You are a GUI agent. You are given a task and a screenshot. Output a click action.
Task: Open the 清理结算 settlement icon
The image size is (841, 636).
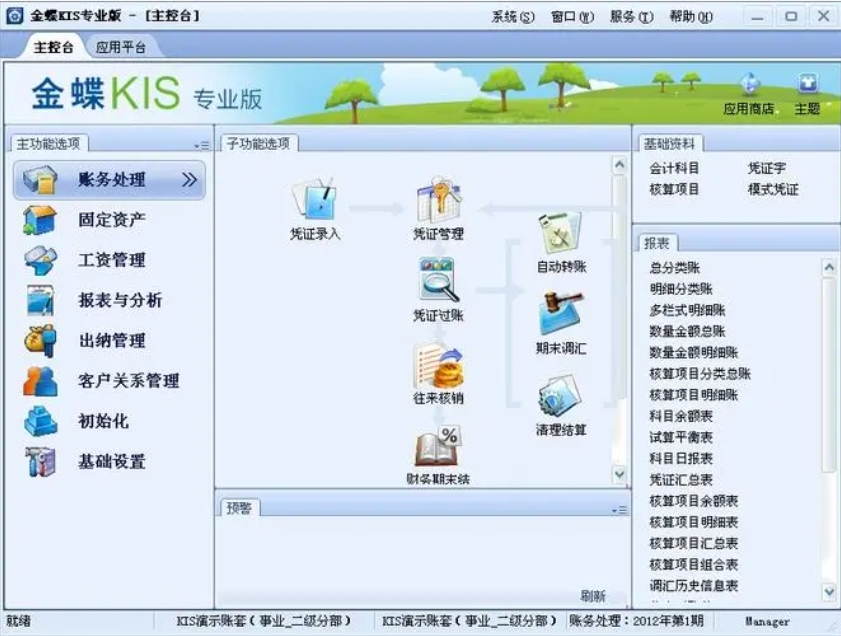point(561,397)
